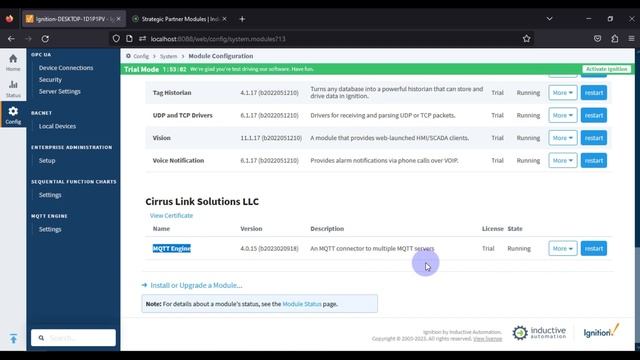Close the Ignition-DESKTOP tab

click(x=118, y=19)
